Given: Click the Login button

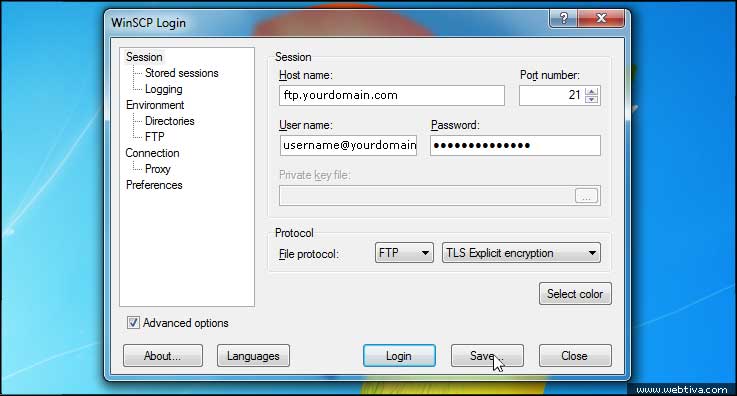Looking at the screenshot, I should 399,356.
